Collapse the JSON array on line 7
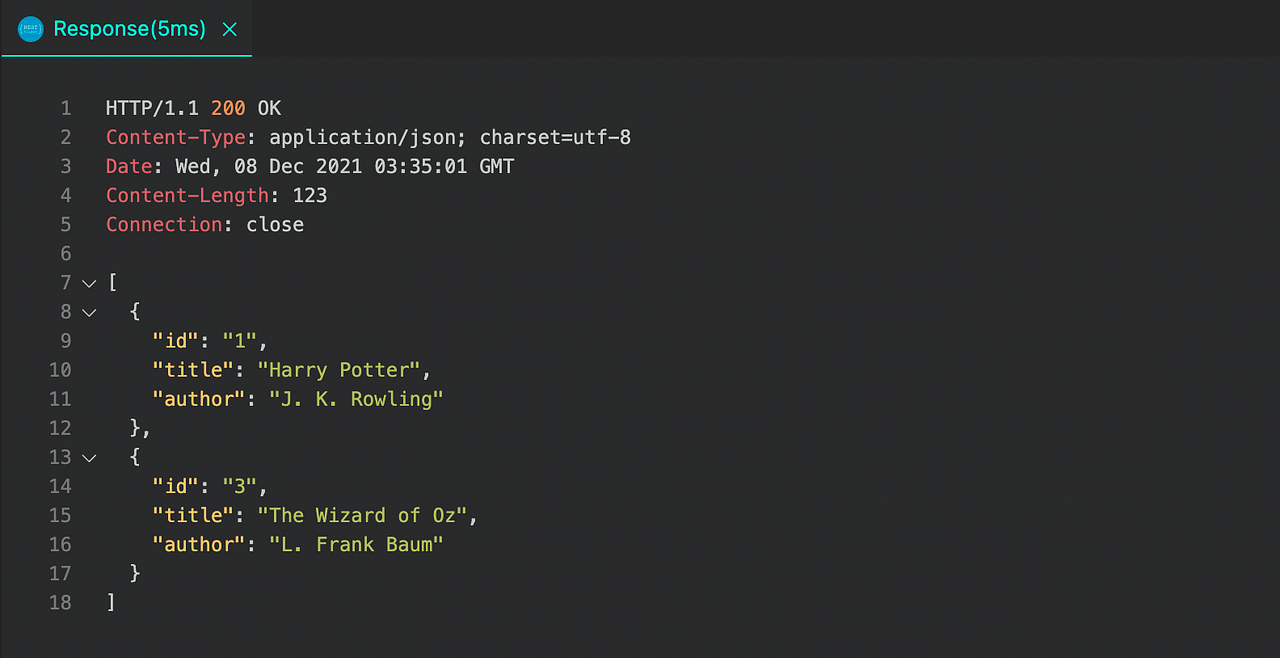Image resolution: width=1280 pixels, height=658 pixels. [89, 283]
